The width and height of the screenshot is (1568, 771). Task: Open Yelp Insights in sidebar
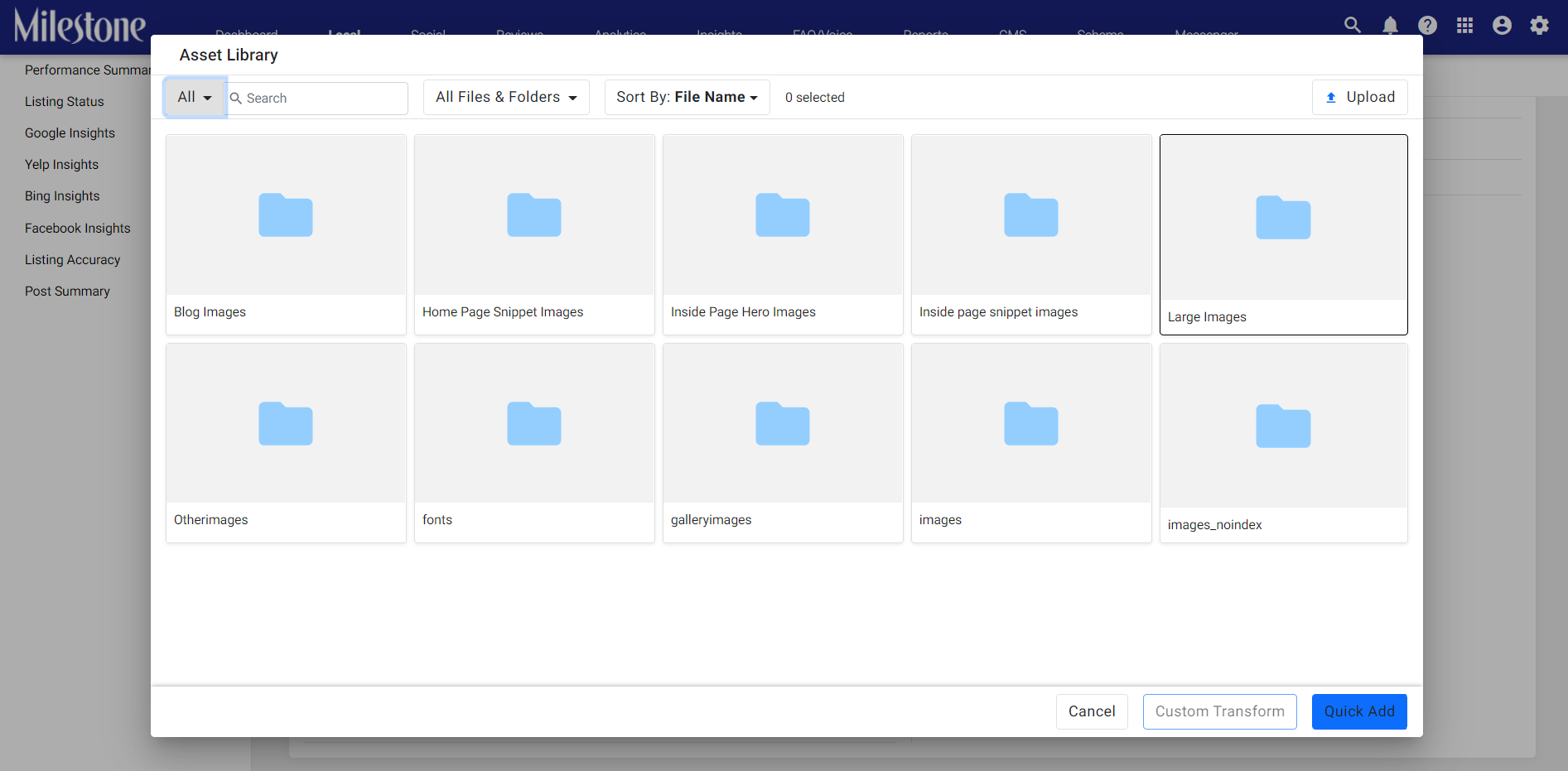click(61, 165)
